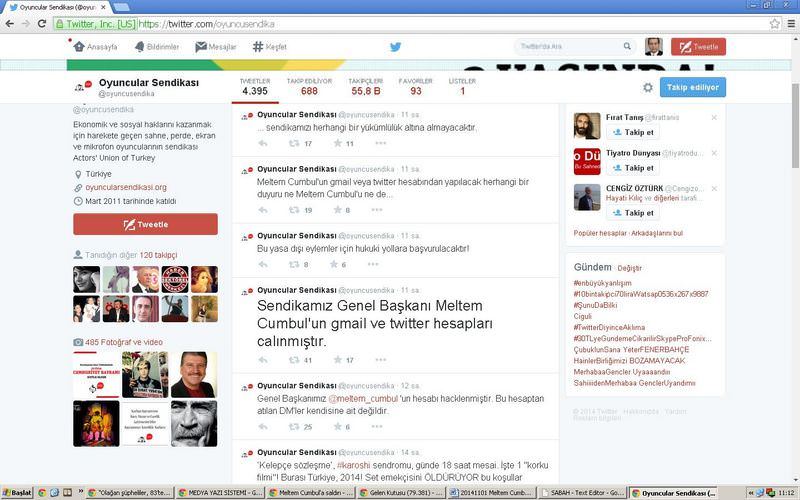Image resolution: width=800 pixels, height=500 pixels.
Task: Open the #TwitterDiyinceAklıma trend
Action: 609,327
